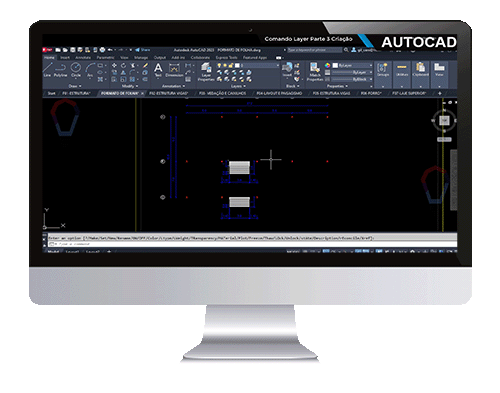Viewport: 500px width, 393px height.
Task: Select the Dimension tool
Action: point(174,70)
